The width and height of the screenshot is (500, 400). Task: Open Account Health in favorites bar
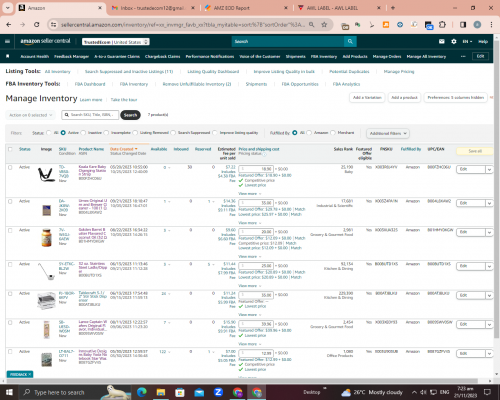(x=35, y=56)
